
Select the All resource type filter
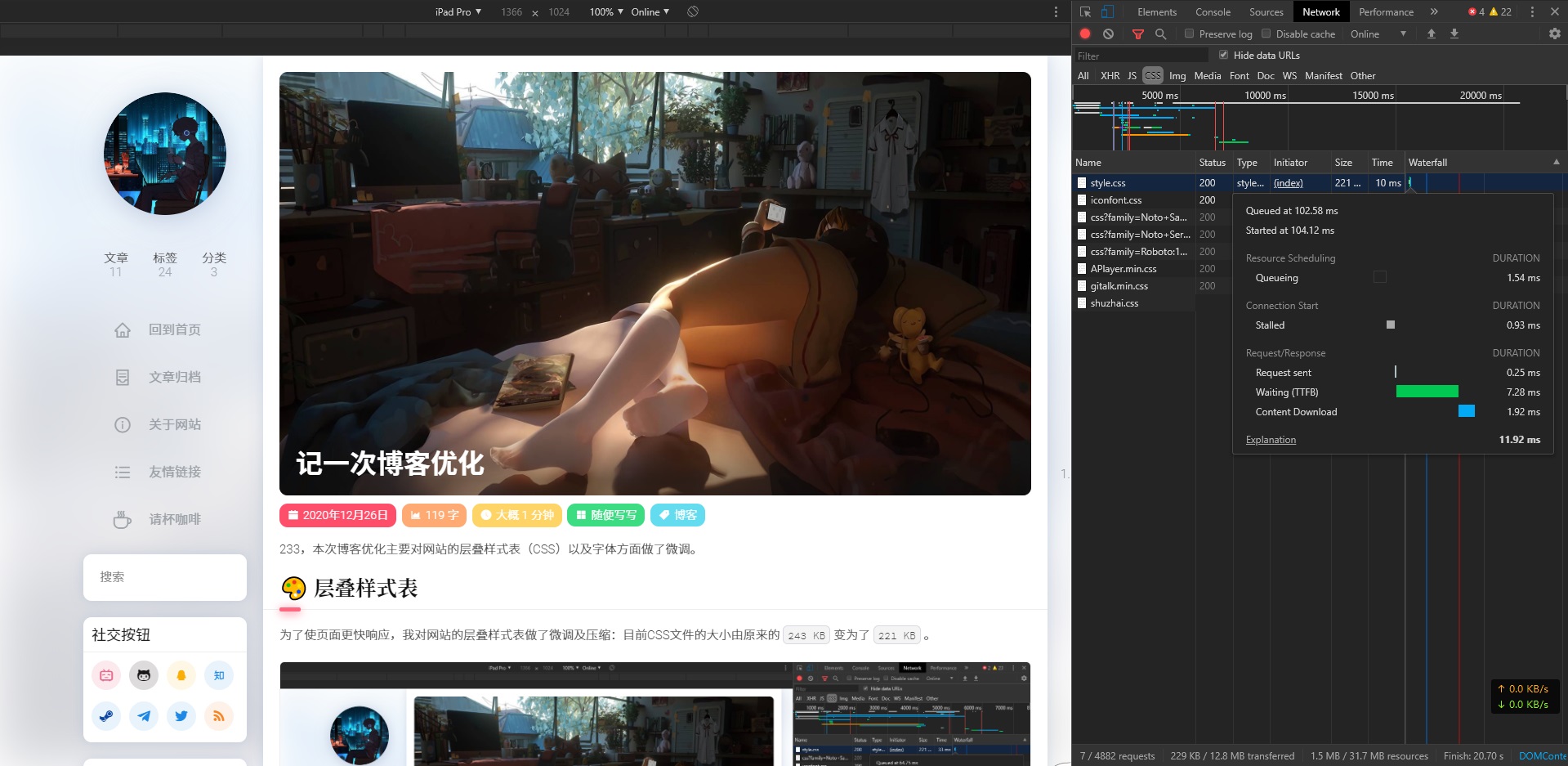coord(1083,75)
